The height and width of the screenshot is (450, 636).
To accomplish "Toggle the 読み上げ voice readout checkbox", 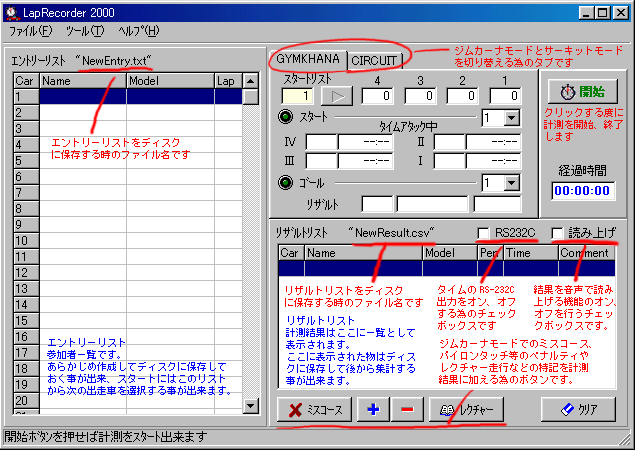I will point(558,233).
